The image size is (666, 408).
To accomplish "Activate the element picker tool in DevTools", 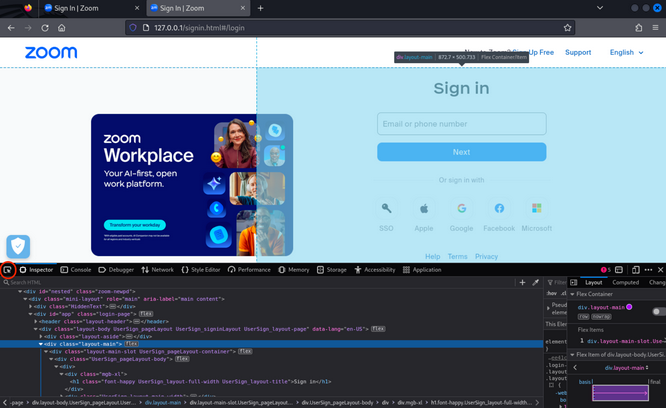I will click(x=8, y=270).
